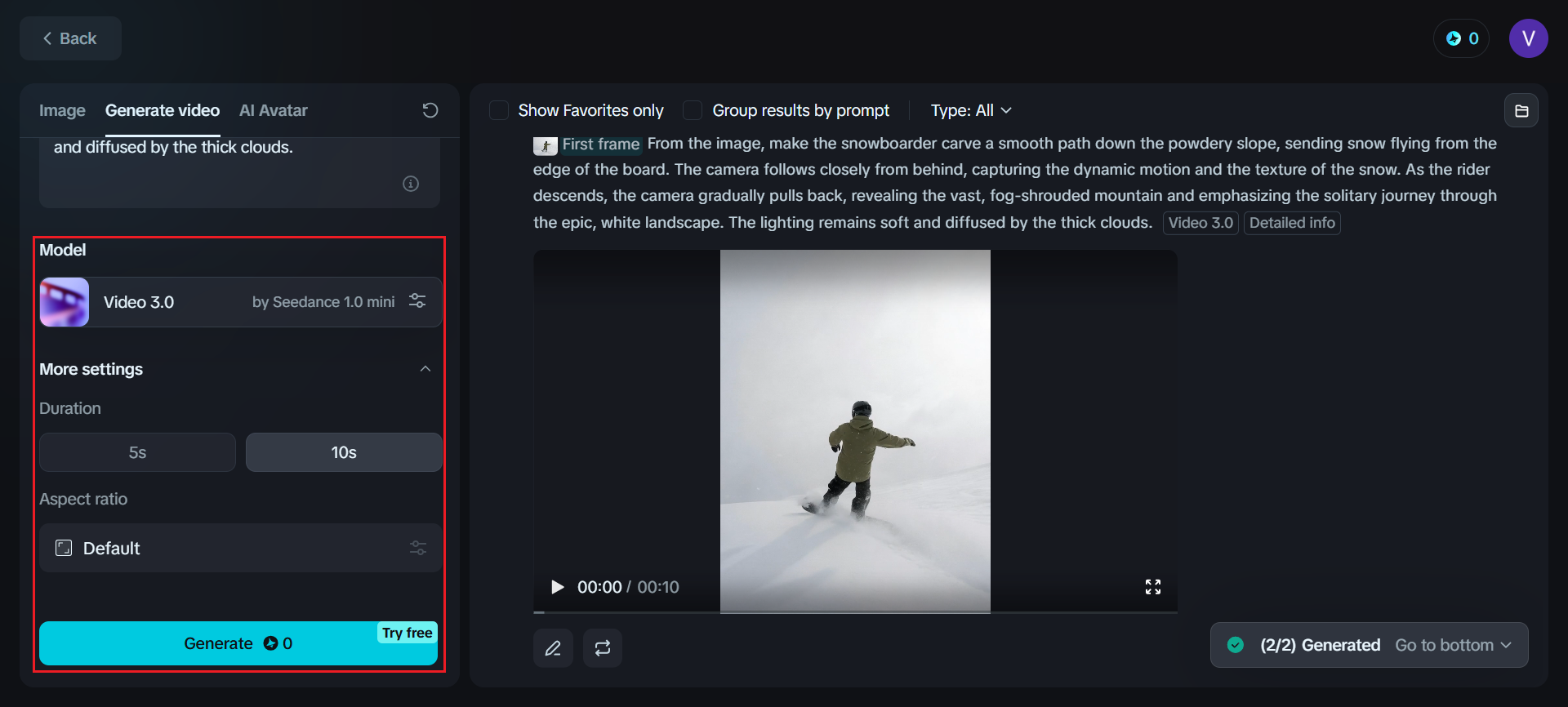This screenshot has width=1568, height=707.
Task: Switch to the AI Avatar tab
Action: pyautogui.click(x=274, y=110)
